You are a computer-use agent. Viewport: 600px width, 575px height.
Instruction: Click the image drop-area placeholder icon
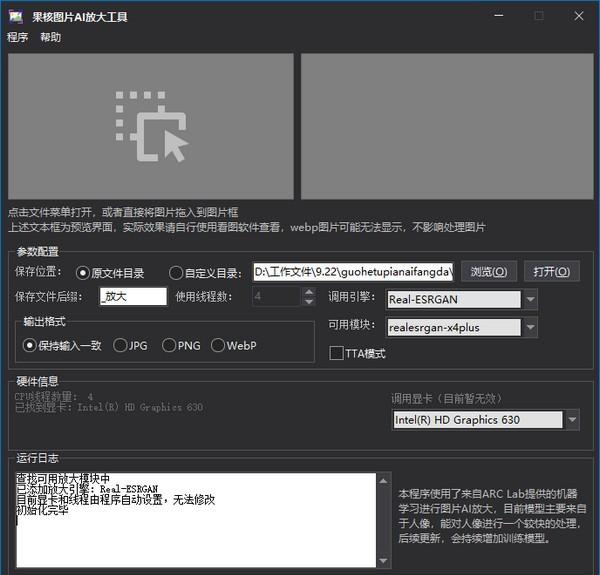click(x=152, y=126)
